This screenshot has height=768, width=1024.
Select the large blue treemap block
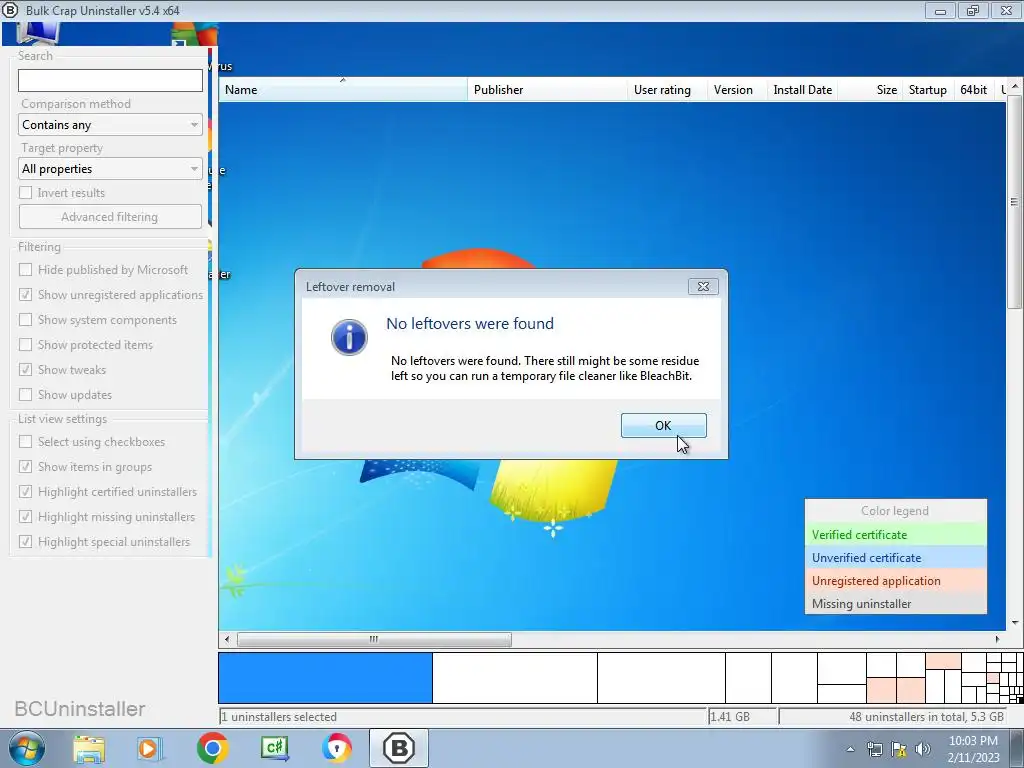325,678
